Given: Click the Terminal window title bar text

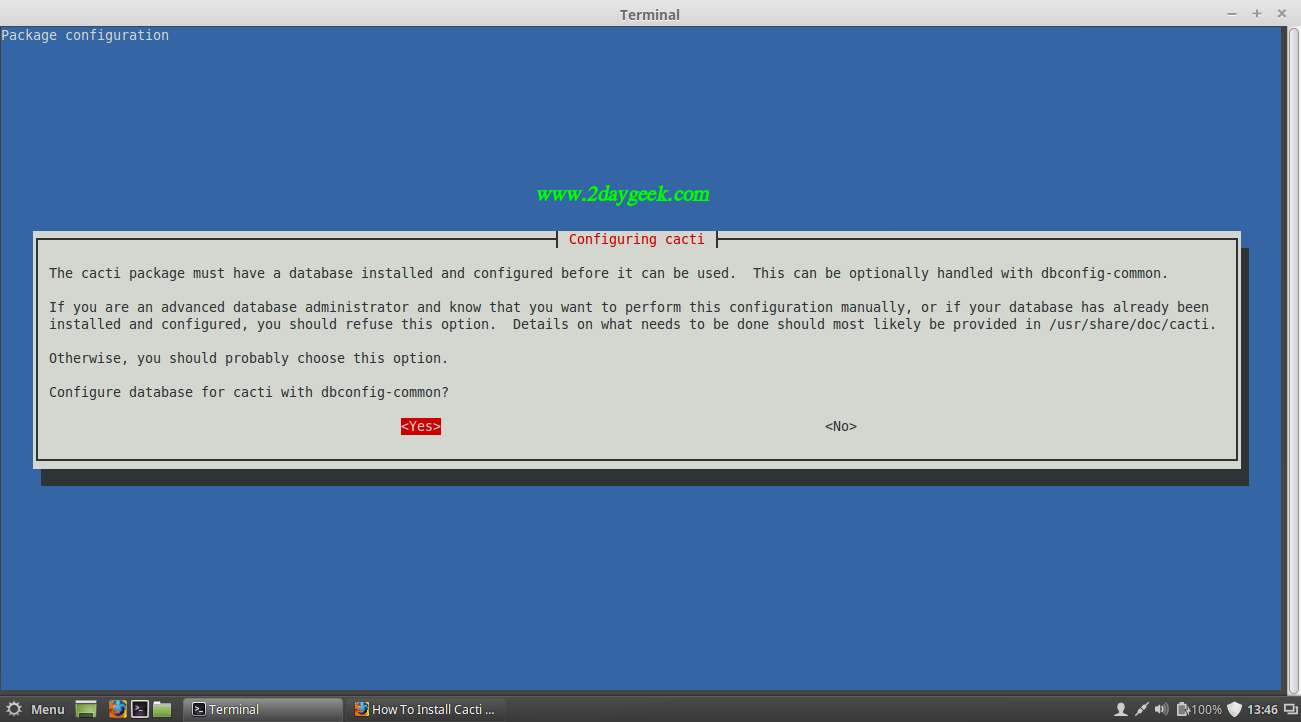Looking at the screenshot, I should (x=650, y=14).
